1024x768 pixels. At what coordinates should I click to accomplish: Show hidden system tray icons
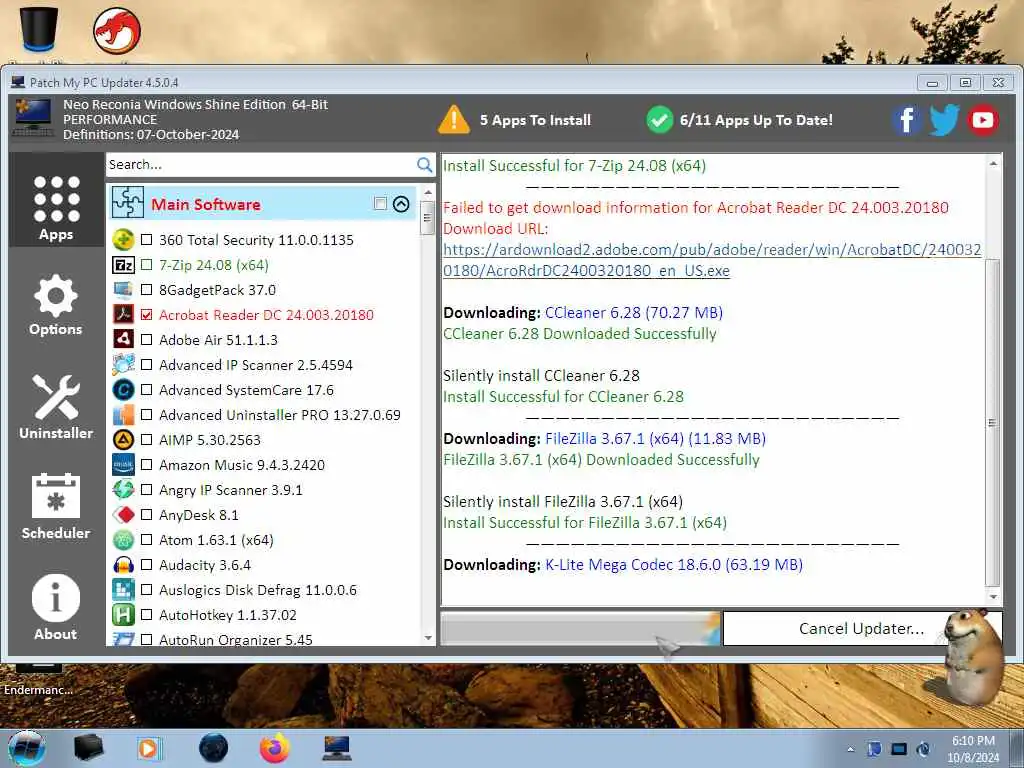[x=850, y=749]
